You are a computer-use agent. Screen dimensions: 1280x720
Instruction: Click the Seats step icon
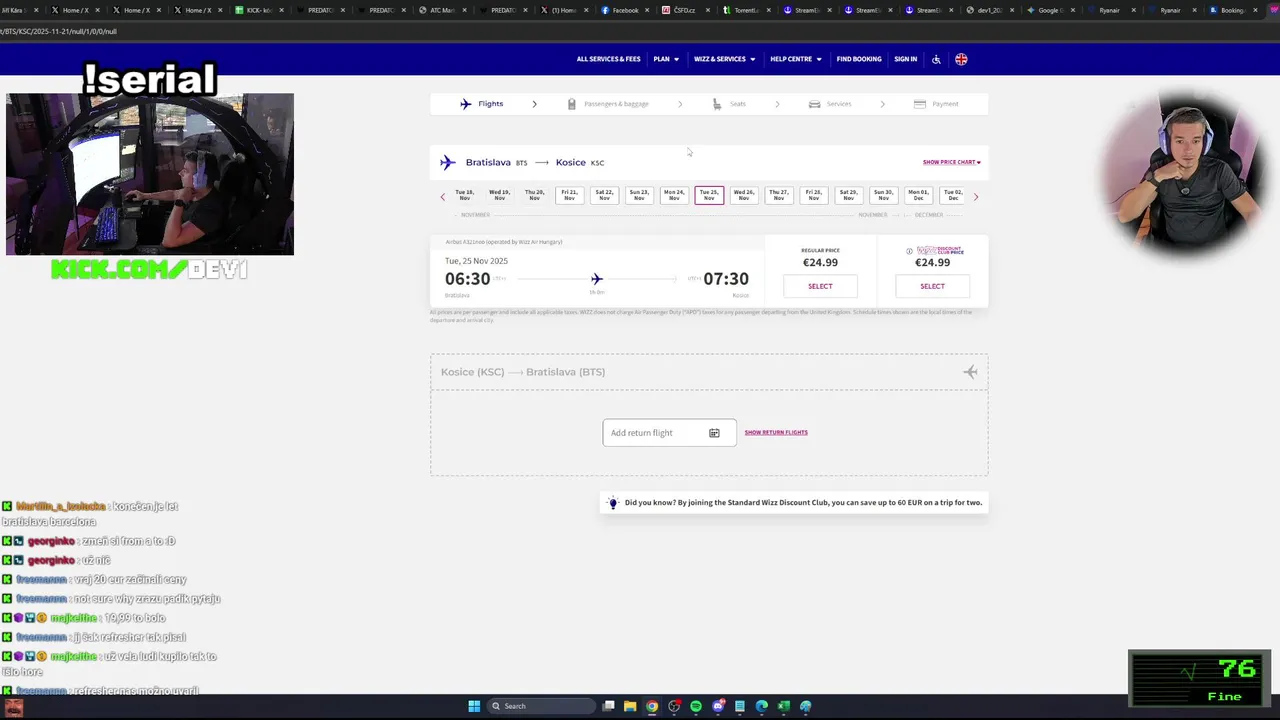point(717,104)
